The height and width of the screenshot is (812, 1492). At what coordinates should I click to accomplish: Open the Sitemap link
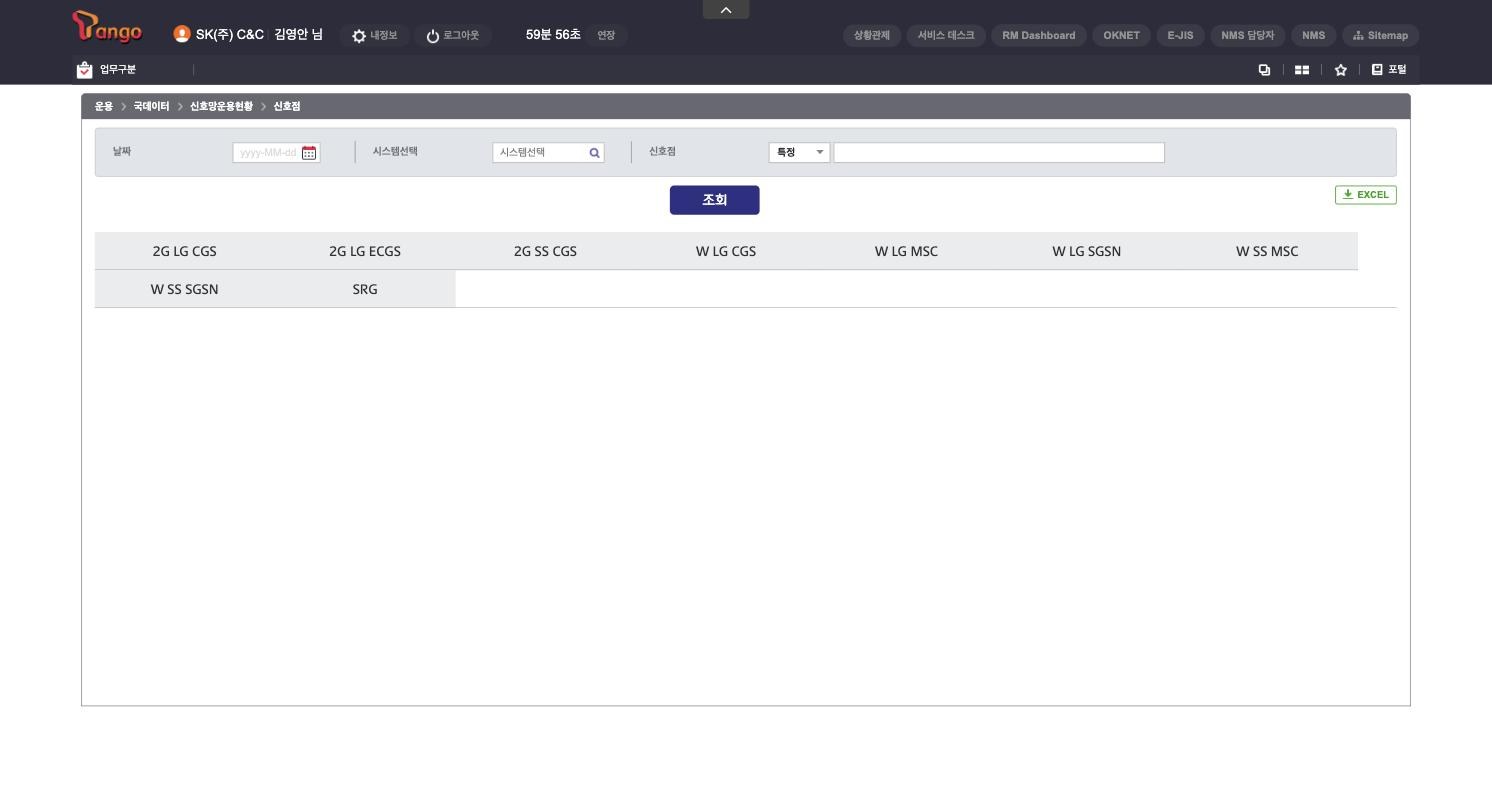point(1381,36)
